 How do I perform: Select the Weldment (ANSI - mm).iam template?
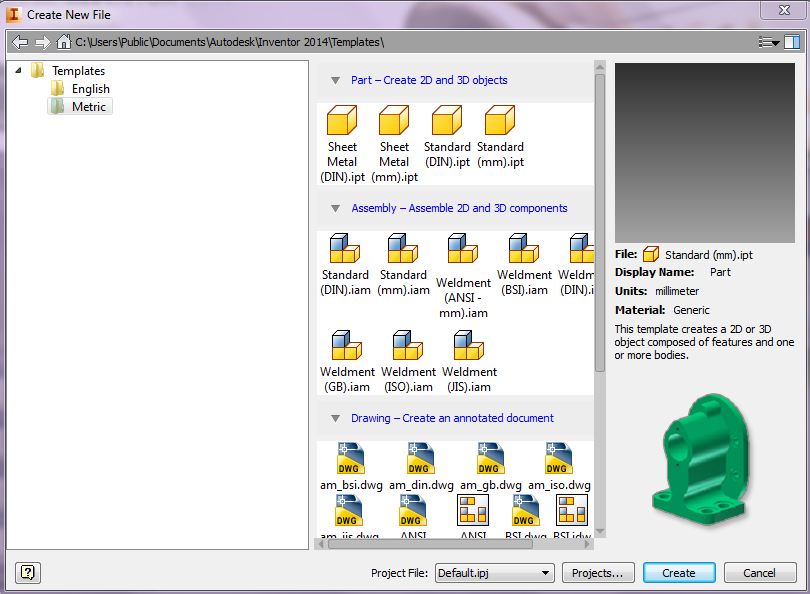coord(463,250)
